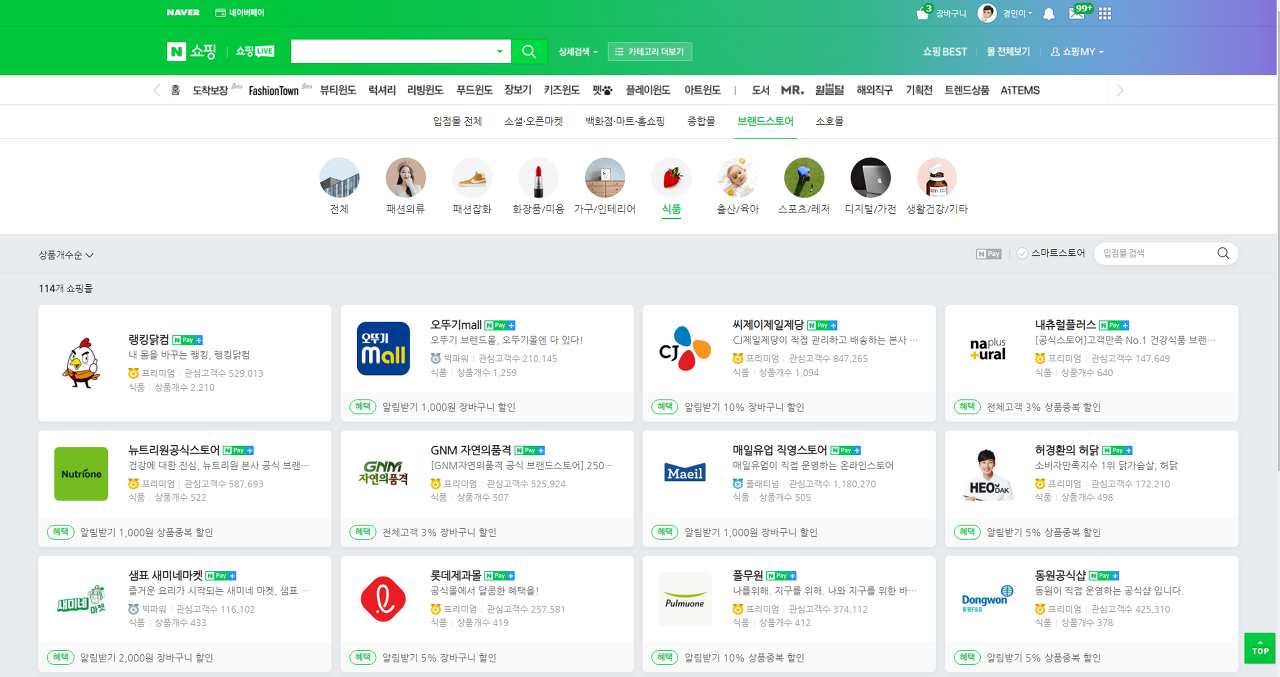Open 트렌드상품 in navigation bar
Viewport: 1280px width, 677px height.
[x=967, y=90]
